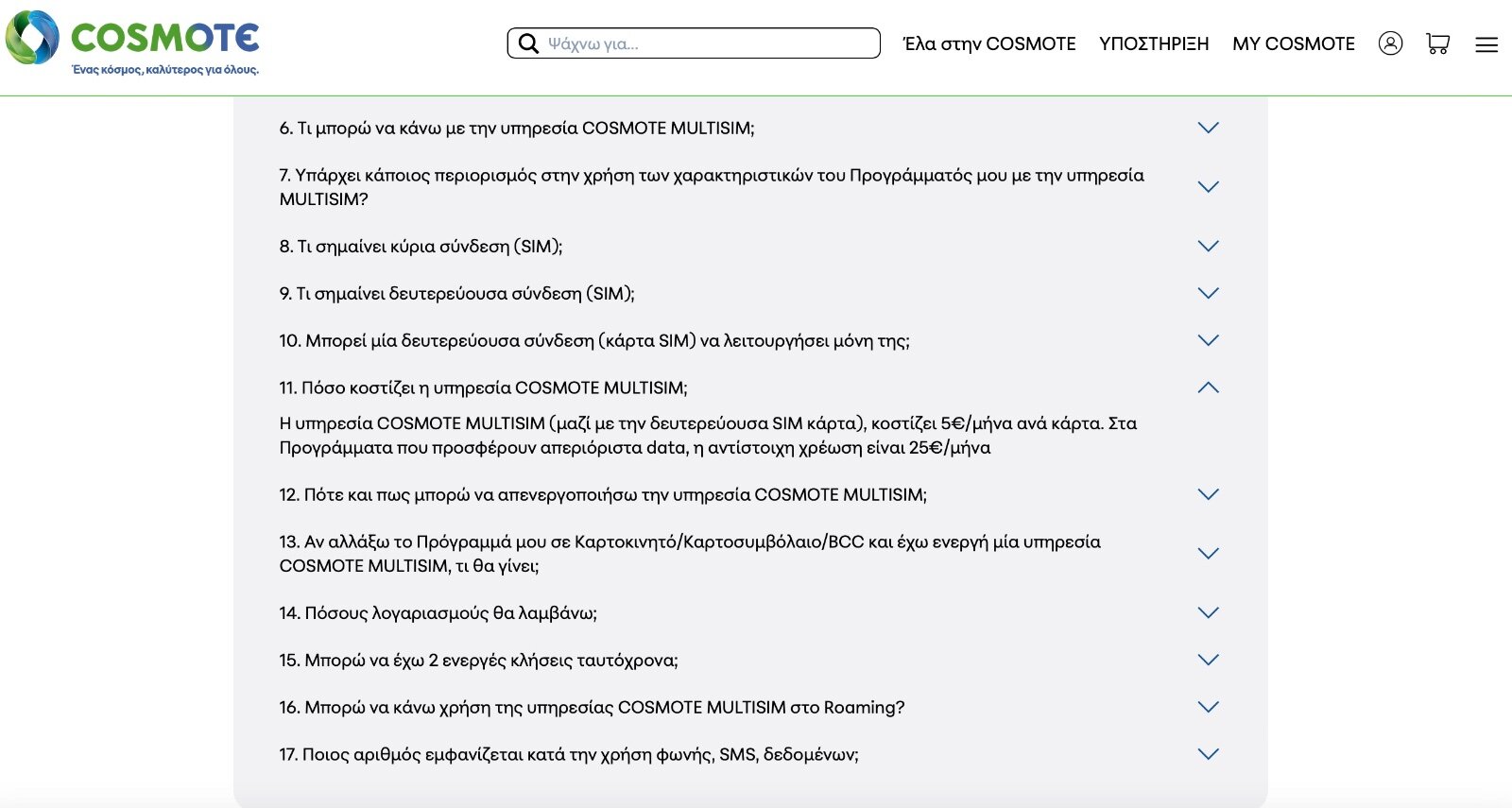This screenshot has height=808, width=1512.
Task: Click question text "16. Μπορώ να κάνω χρήση... στο Roaming?"
Action: (592, 708)
